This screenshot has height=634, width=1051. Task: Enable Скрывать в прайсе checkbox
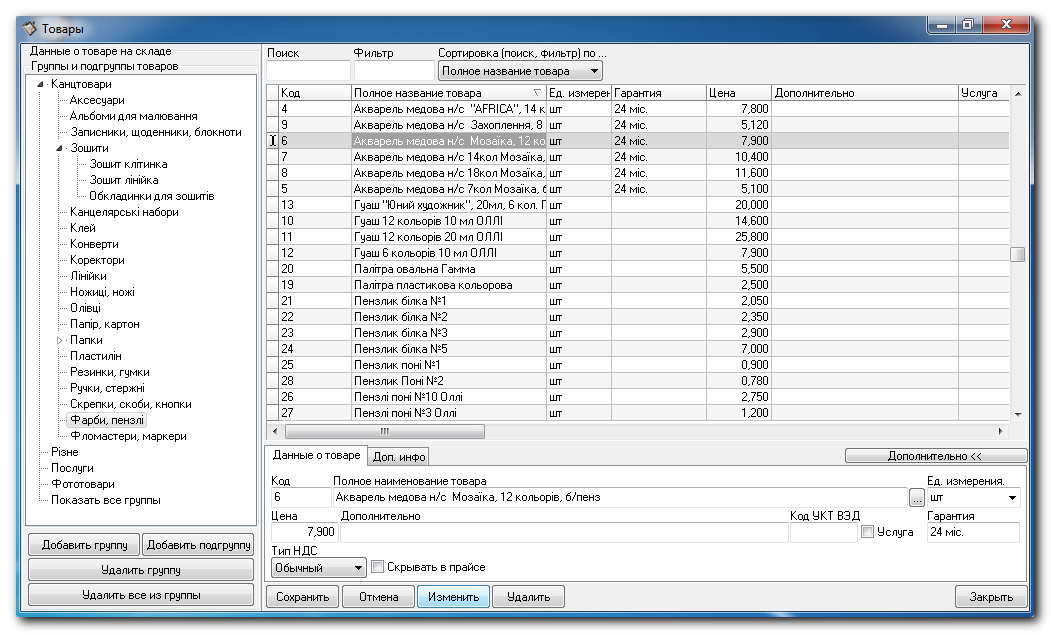pyautogui.click(x=377, y=567)
